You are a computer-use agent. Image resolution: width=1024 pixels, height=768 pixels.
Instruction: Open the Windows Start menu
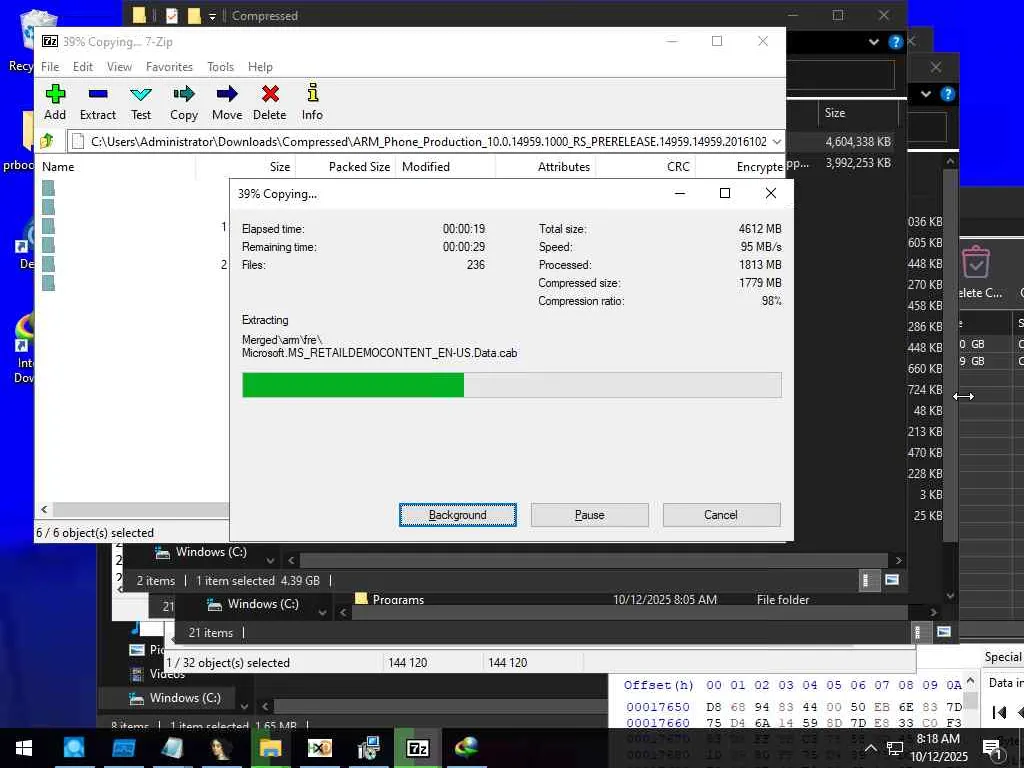coord(24,748)
